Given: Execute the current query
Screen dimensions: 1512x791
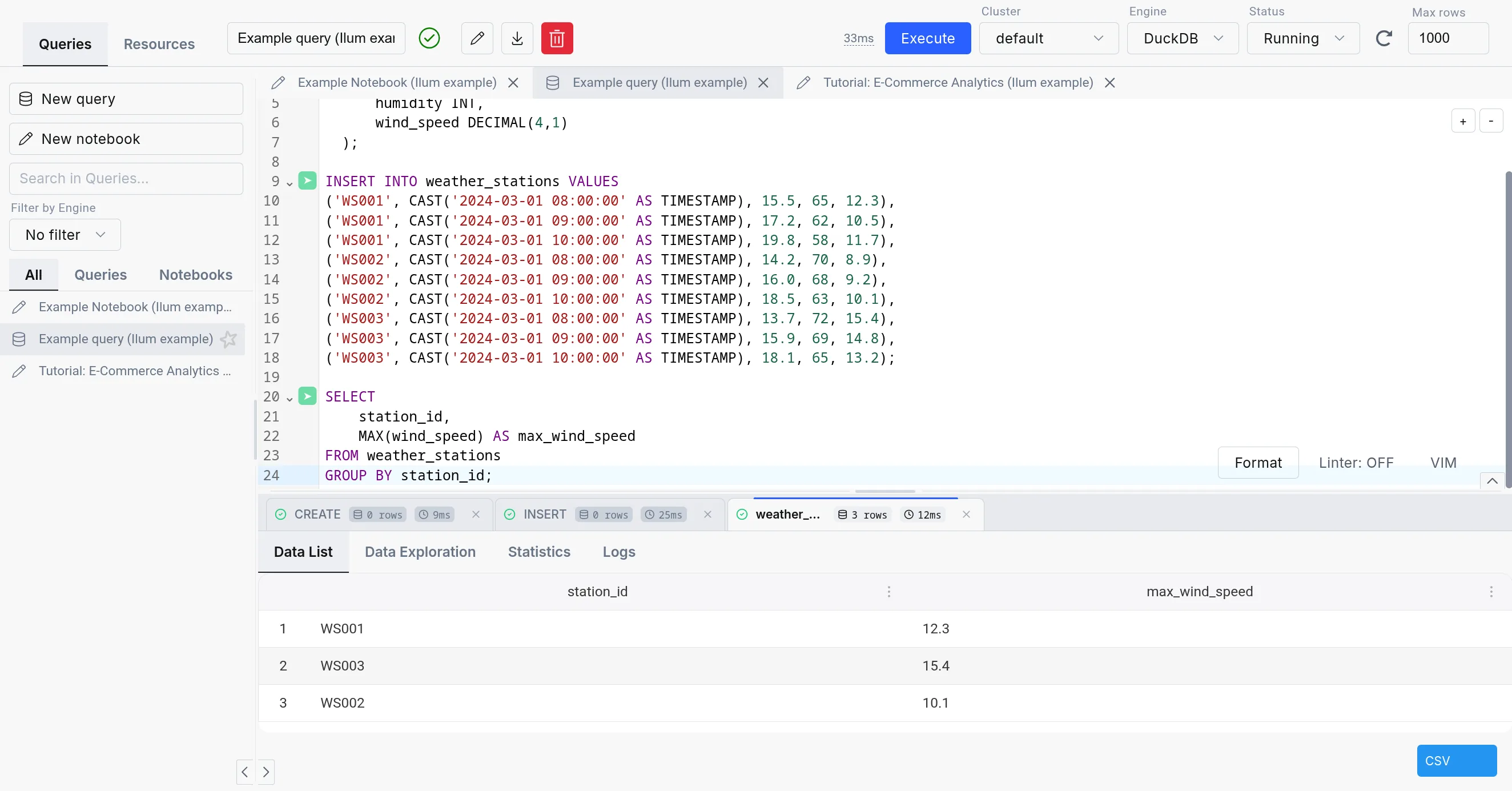Looking at the screenshot, I should click(927, 38).
